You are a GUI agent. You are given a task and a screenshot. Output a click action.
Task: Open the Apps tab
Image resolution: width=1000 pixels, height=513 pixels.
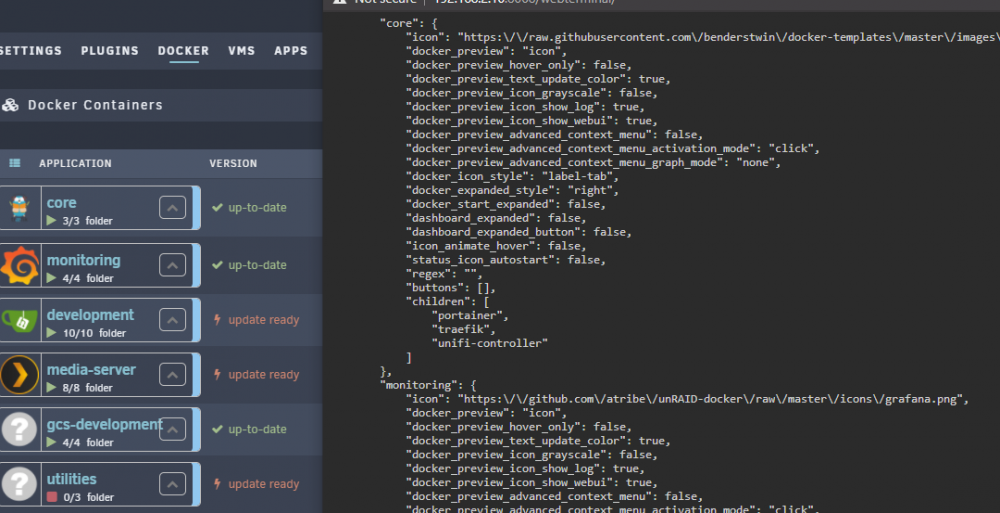[291, 50]
